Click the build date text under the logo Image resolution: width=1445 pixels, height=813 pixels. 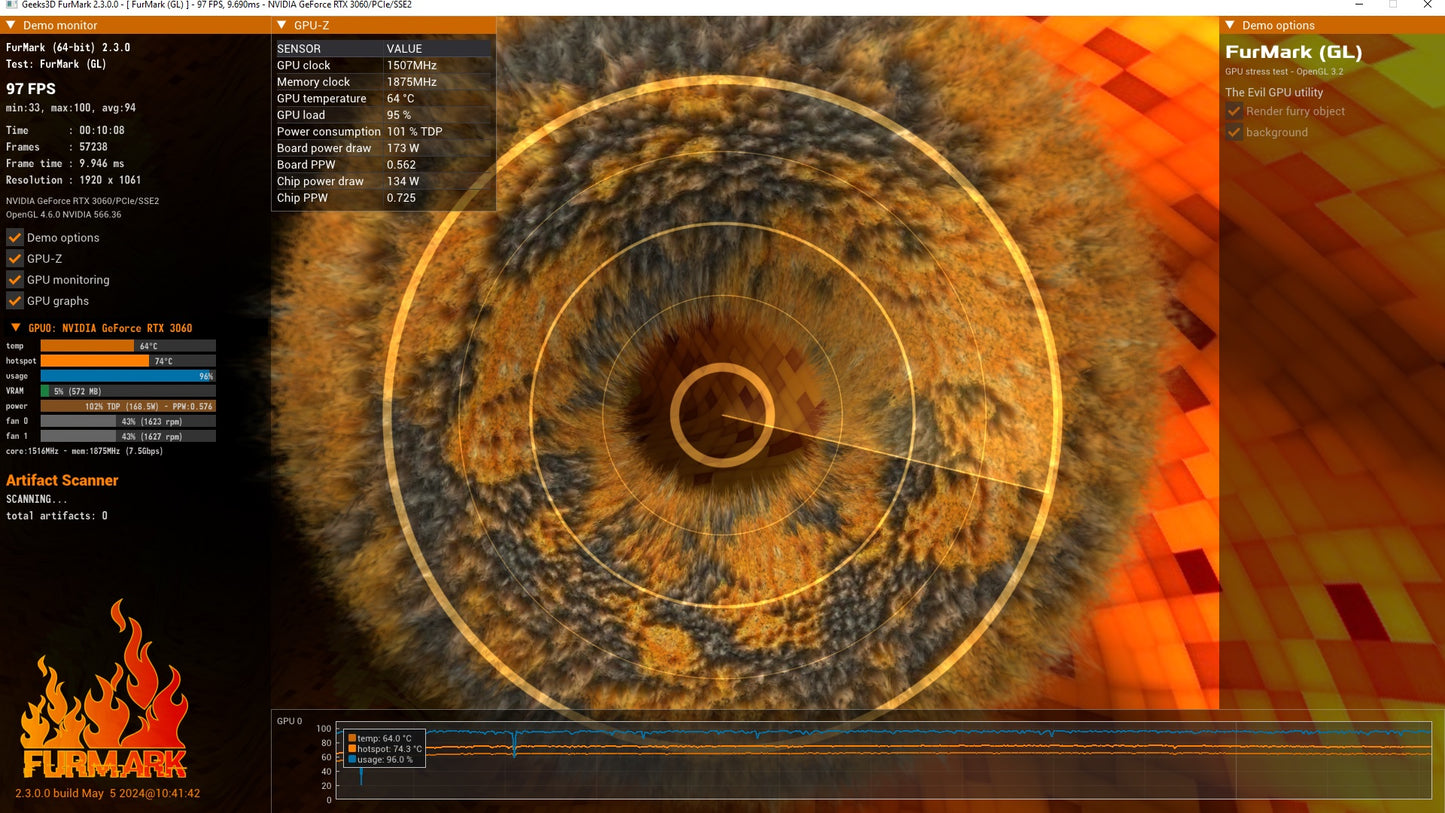coord(108,793)
